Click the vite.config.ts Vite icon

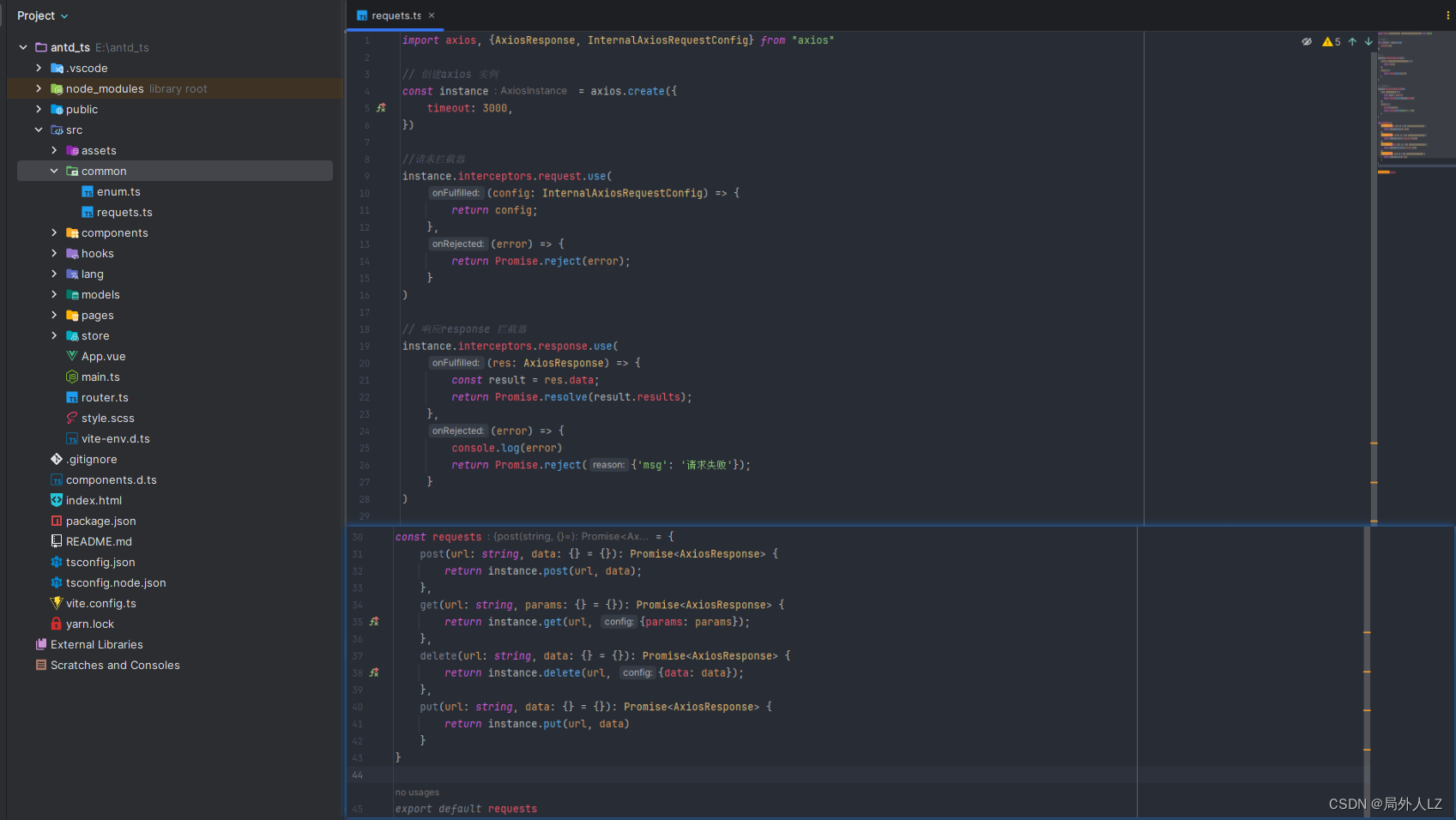(x=57, y=603)
